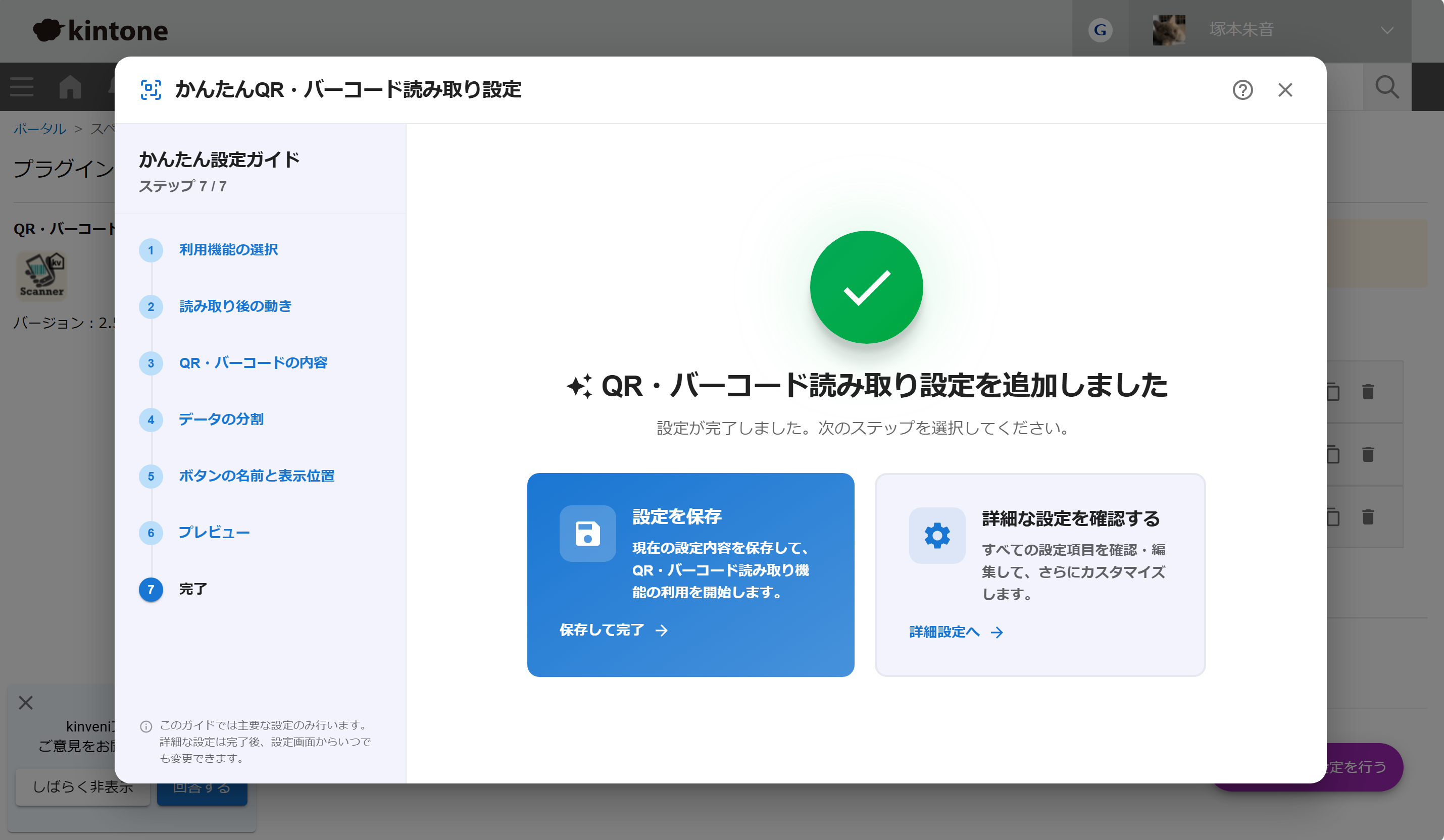
Task: Click the step 5 number circle
Action: pos(151,477)
